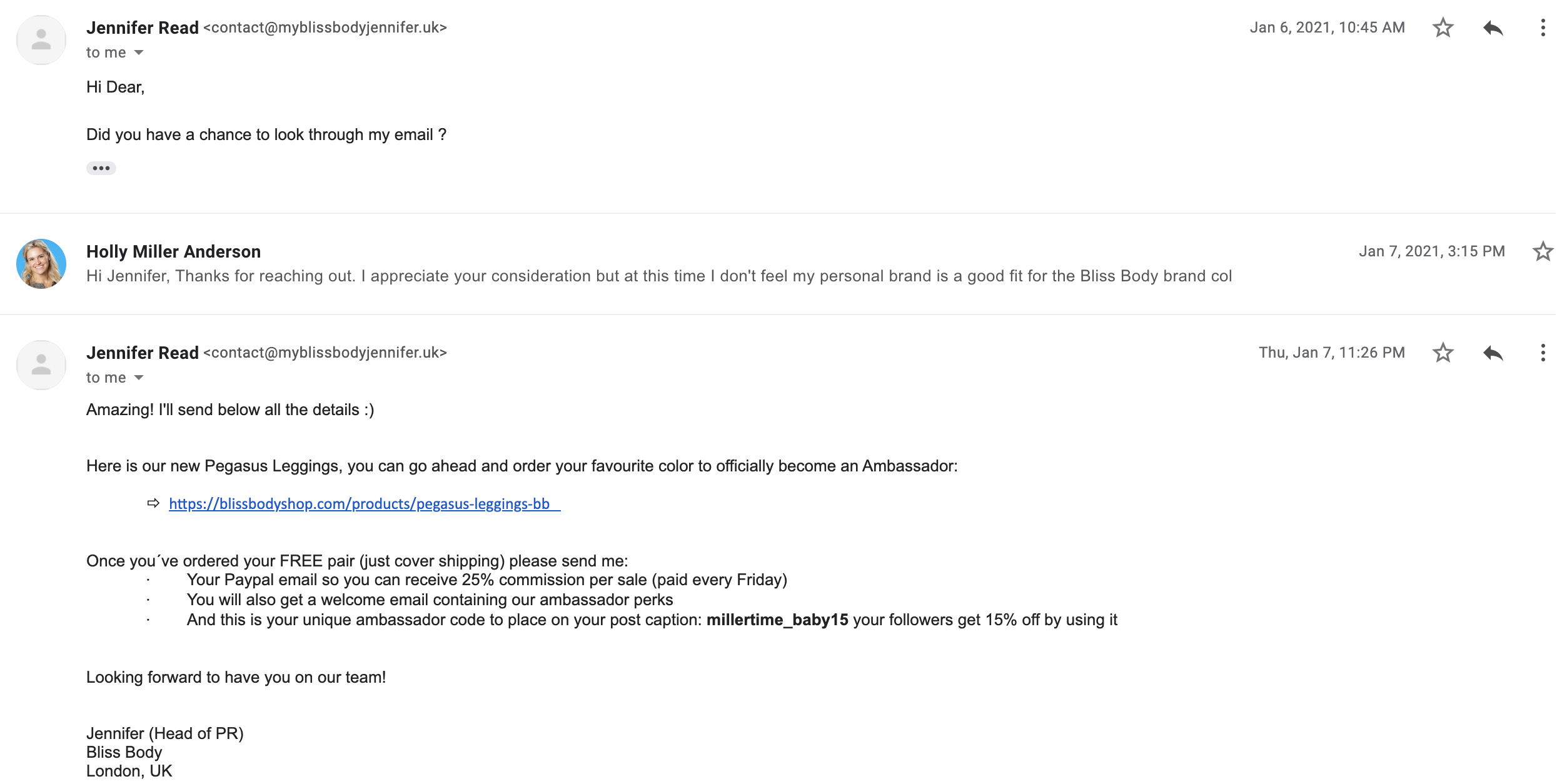The image size is (1562, 784).
Task: Click the arrow bullet before the leggings link
Action: click(x=153, y=503)
